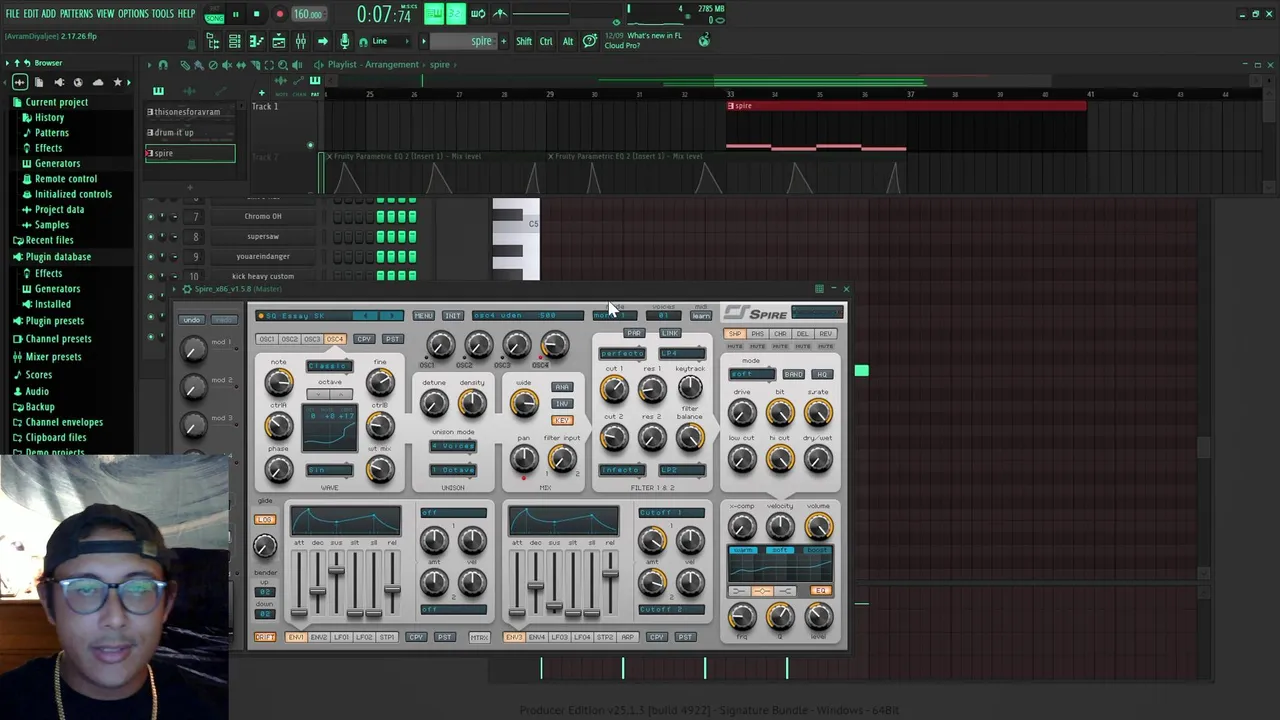
Task: Open the cloud tab icon in Browser
Action: (98, 82)
